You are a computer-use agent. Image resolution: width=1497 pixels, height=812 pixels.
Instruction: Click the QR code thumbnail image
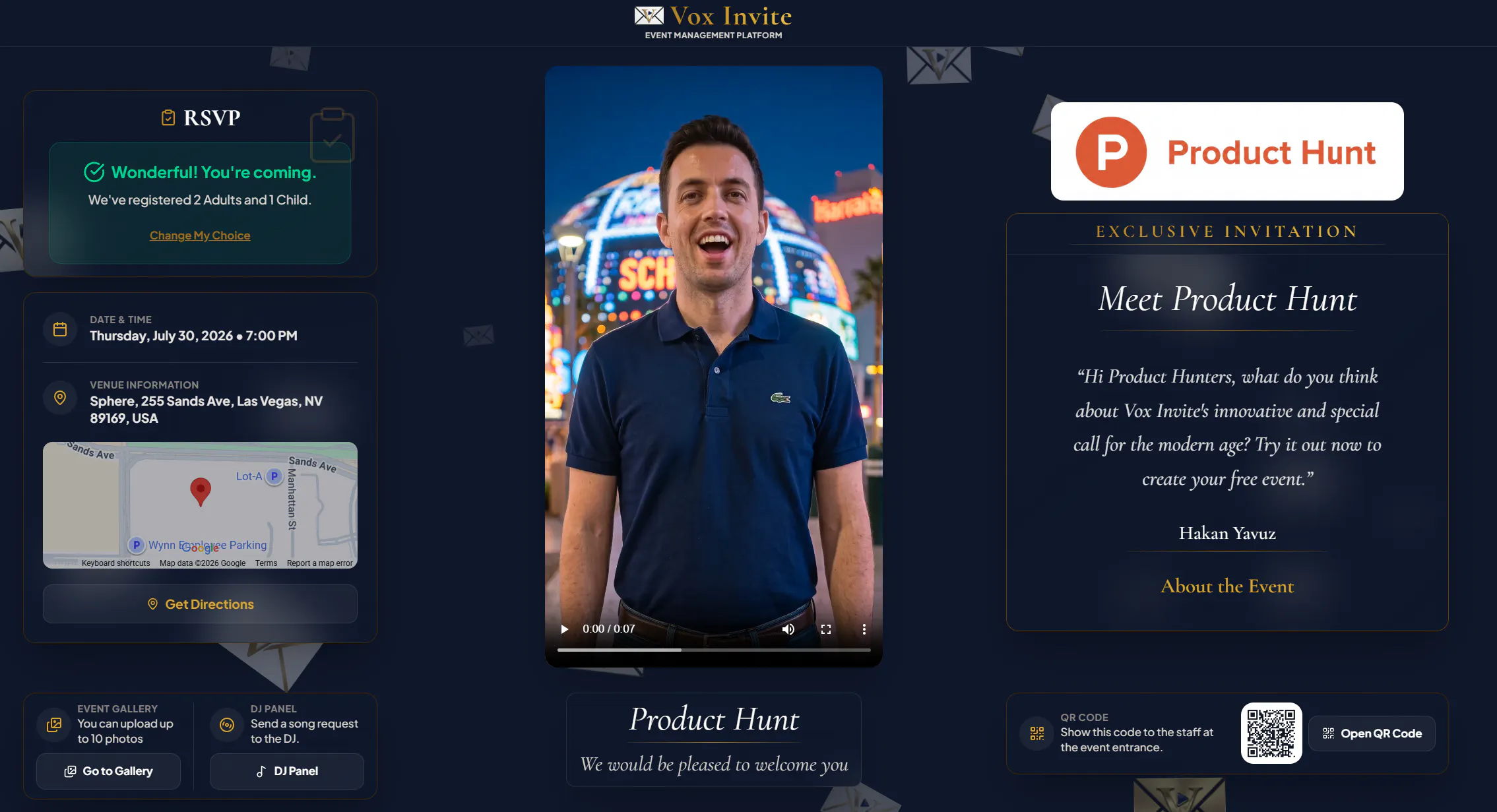(x=1271, y=734)
